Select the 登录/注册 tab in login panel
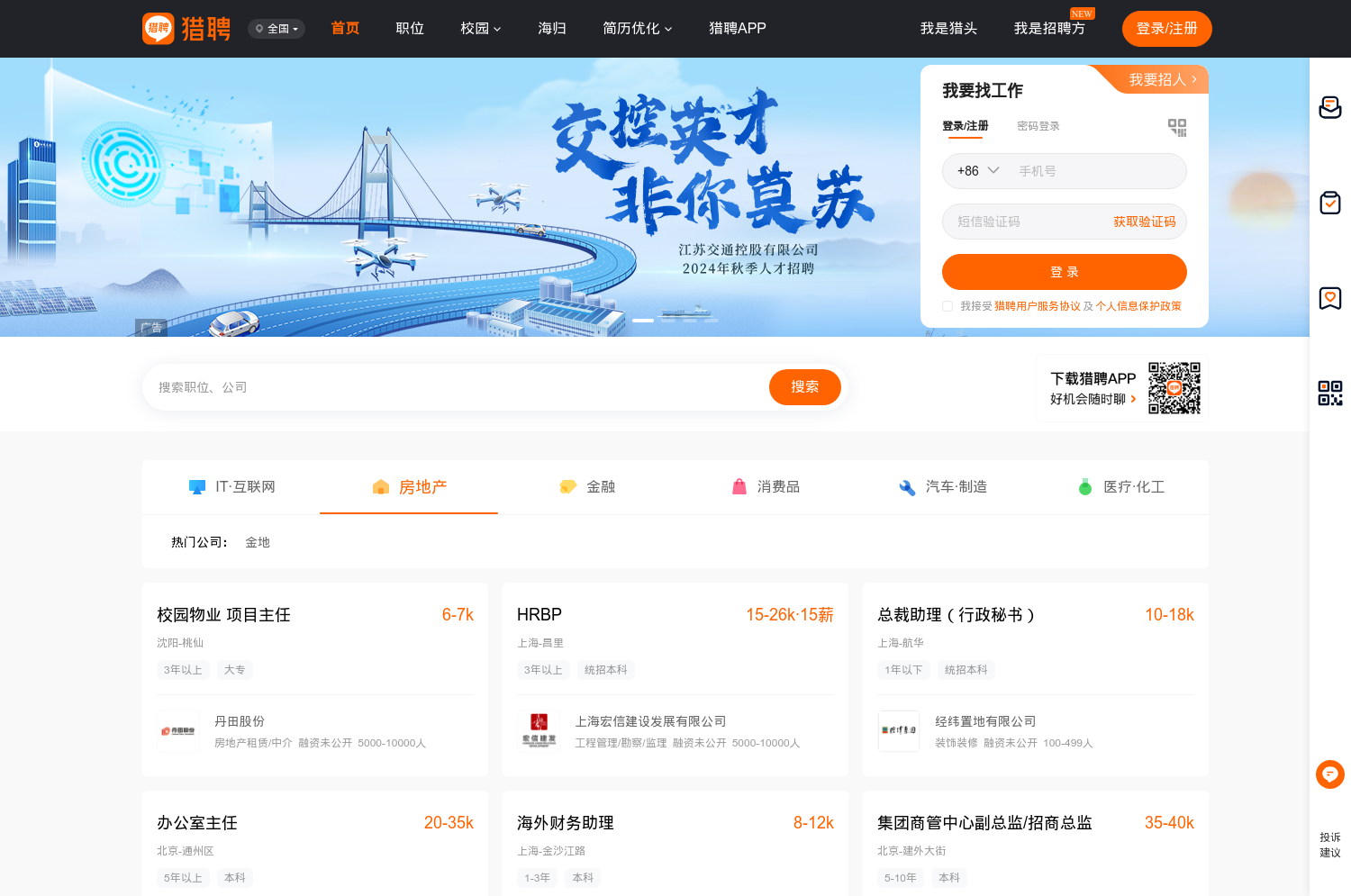The image size is (1351, 896). 966,126
